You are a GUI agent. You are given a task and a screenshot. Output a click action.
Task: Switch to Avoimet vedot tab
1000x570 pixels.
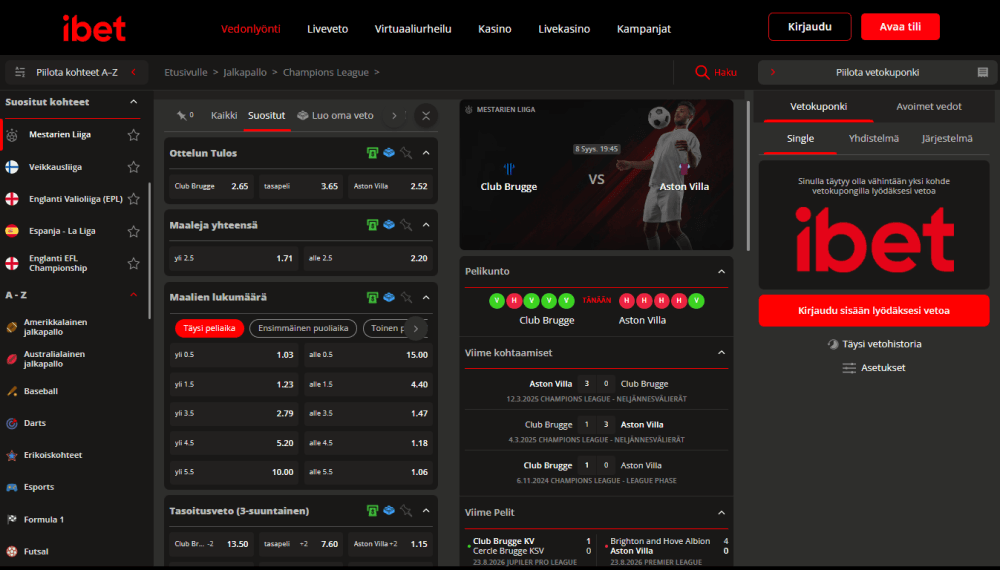pyautogui.click(x=929, y=106)
